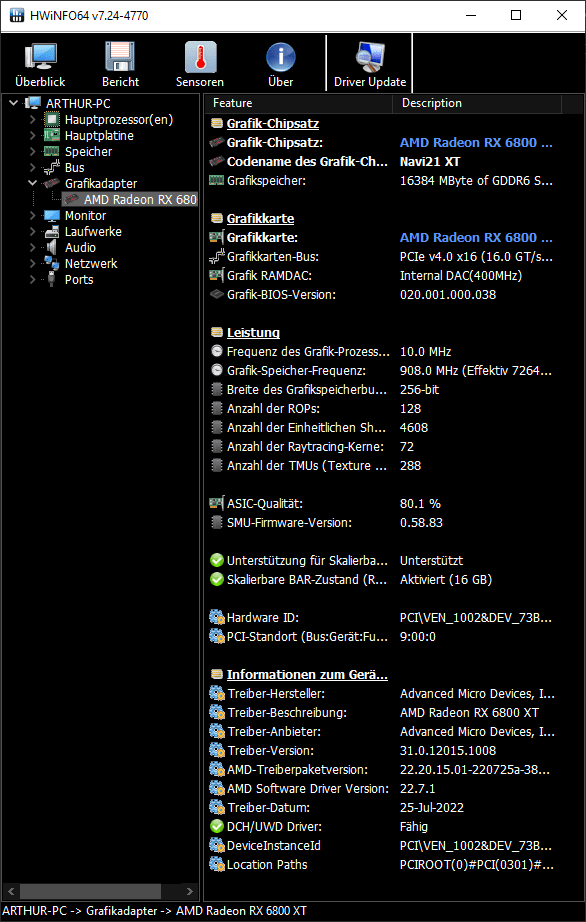Select Monitor in the tree
The height and width of the screenshot is (922, 586).
click(85, 216)
